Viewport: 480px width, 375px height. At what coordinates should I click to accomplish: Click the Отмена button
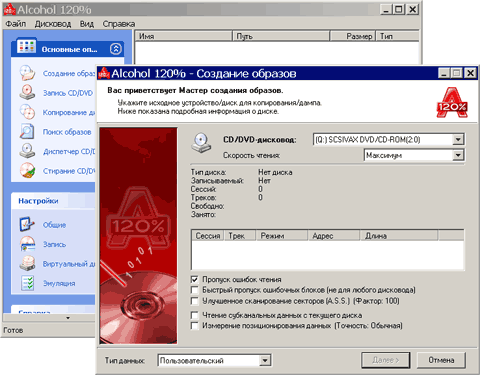tap(441, 360)
